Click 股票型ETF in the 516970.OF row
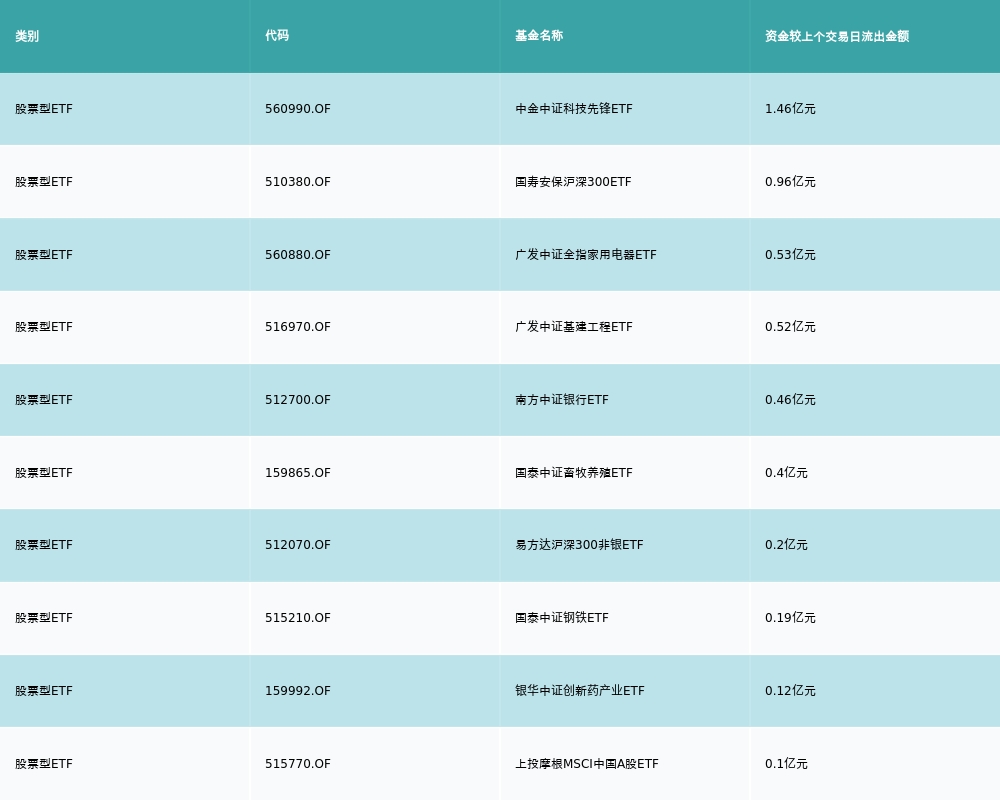Image resolution: width=1000 pixels, height=800 pixels. 44,327
